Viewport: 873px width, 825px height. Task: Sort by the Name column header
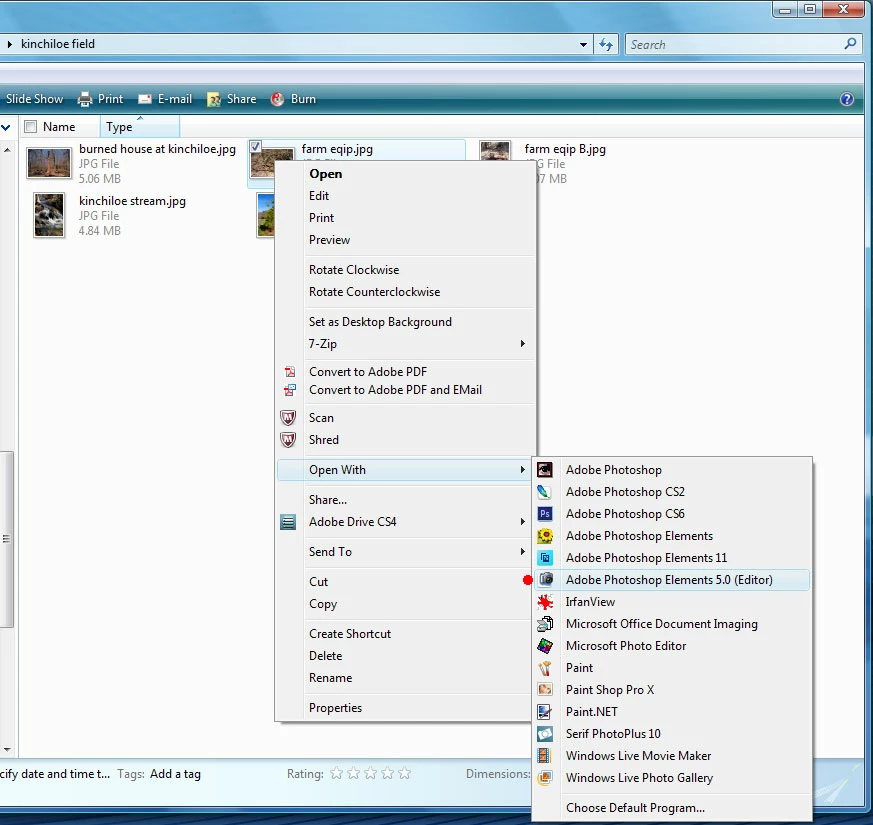tap(59, 127)
